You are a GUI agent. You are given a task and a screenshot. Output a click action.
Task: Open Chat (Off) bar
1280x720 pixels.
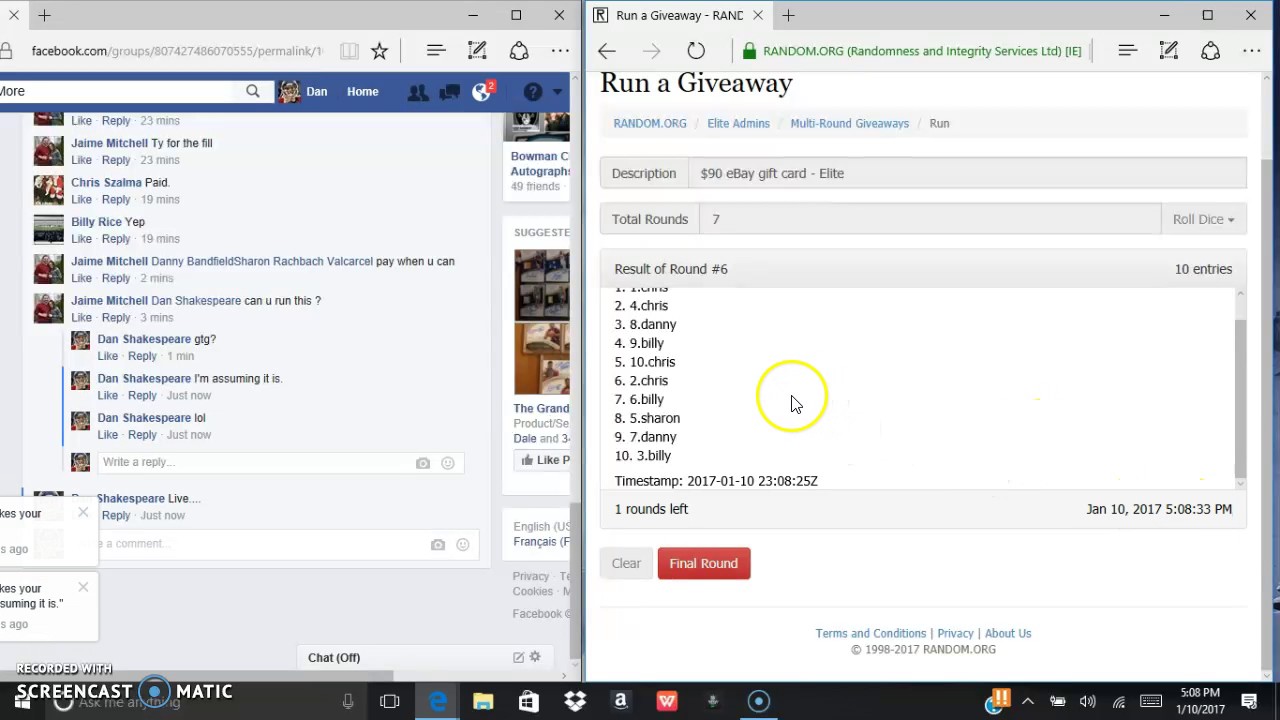[334, 657]
